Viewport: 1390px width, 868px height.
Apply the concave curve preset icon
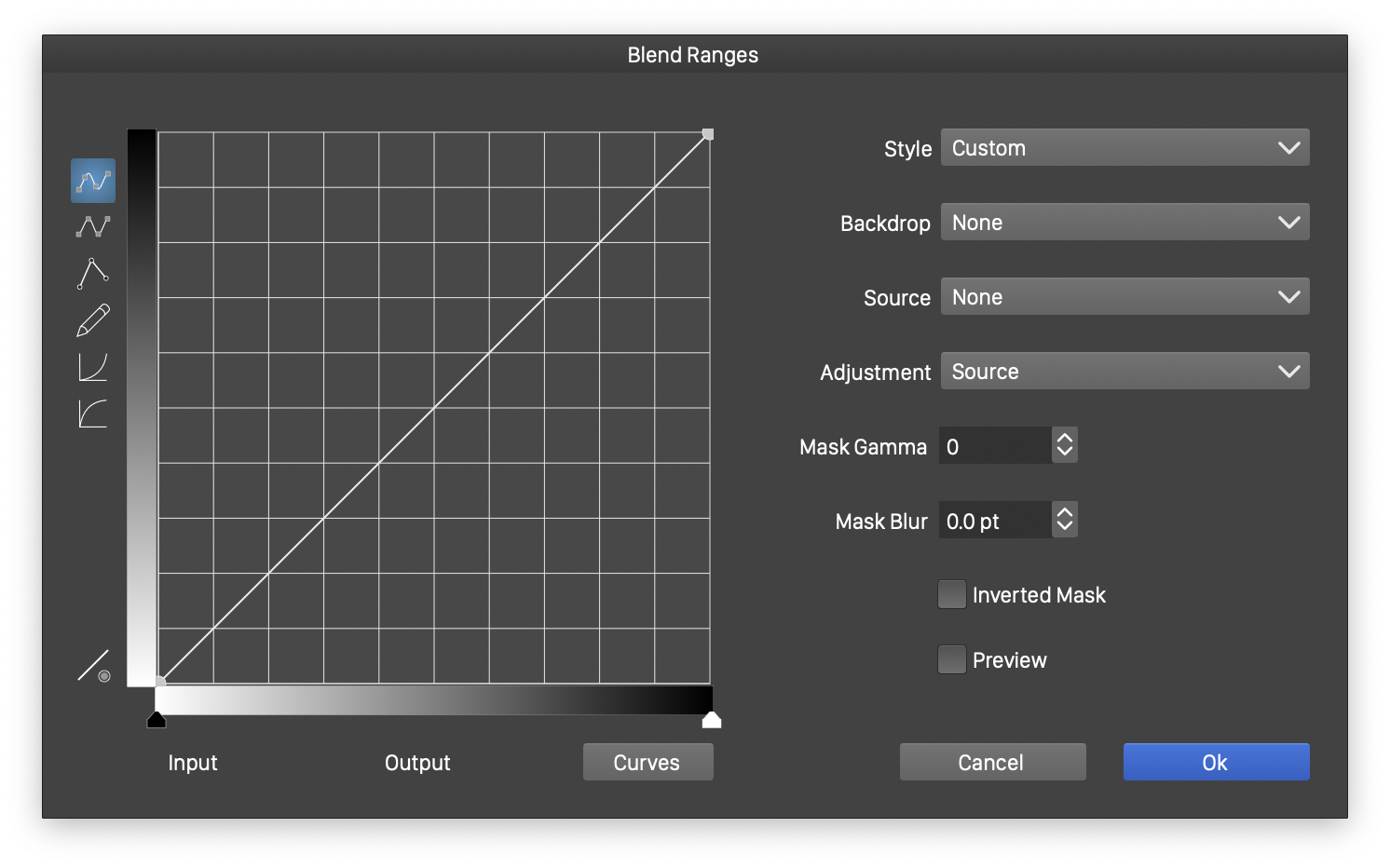click(x=93, y=367)
